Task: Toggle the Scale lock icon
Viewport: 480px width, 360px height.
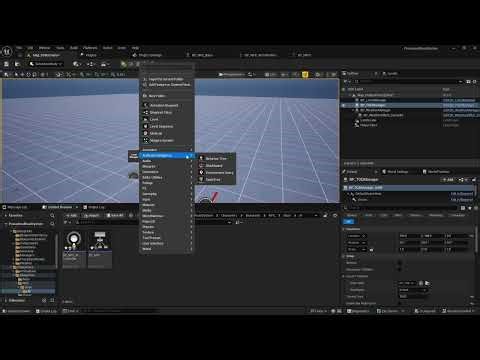Action: (x=371, y=249)
